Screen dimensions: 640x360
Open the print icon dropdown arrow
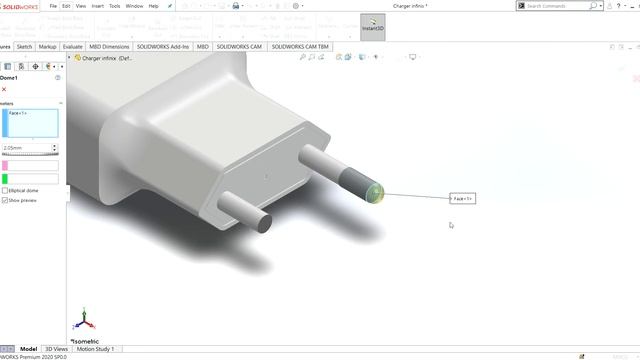point(242,6)
